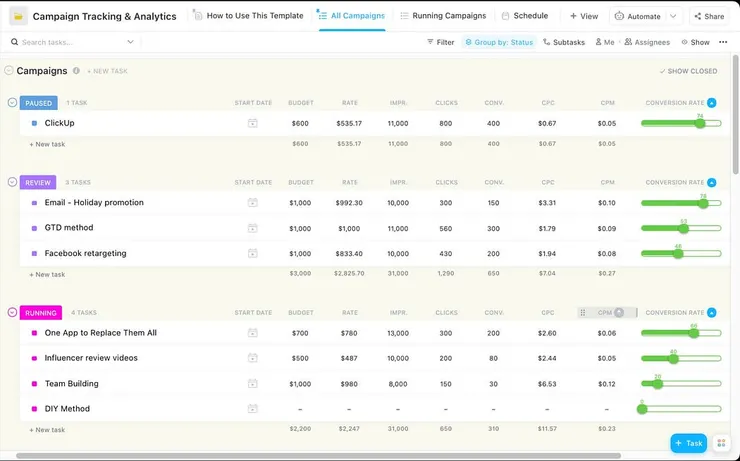Open the search options dropdown arrow
This screenshot has width=740, height=461.
coord(130,42)
